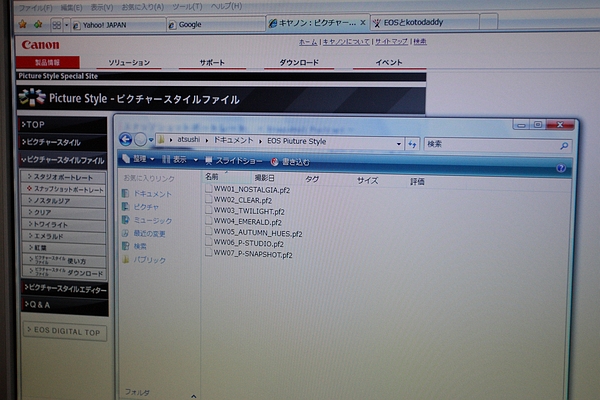The image size is (600, 400).
Task: Select the 製品情報 navigation tab
Action: [47, 62]
